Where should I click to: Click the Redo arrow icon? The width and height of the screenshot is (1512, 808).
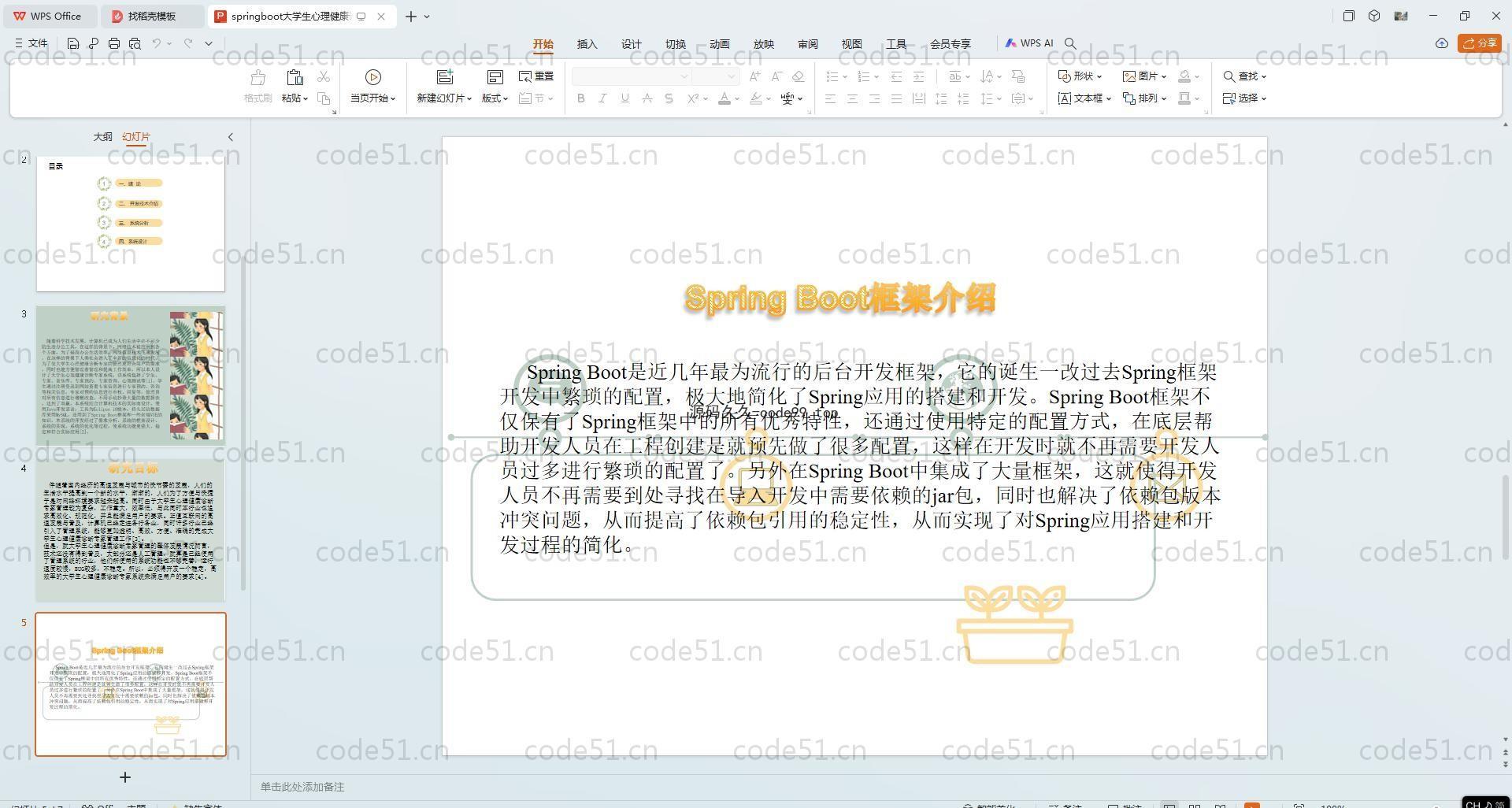pos(188,44)
